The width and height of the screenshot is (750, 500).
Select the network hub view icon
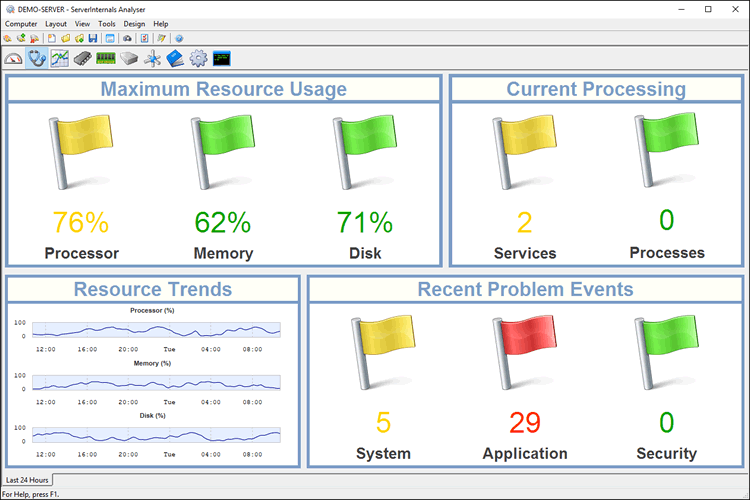tap(152, 58)
